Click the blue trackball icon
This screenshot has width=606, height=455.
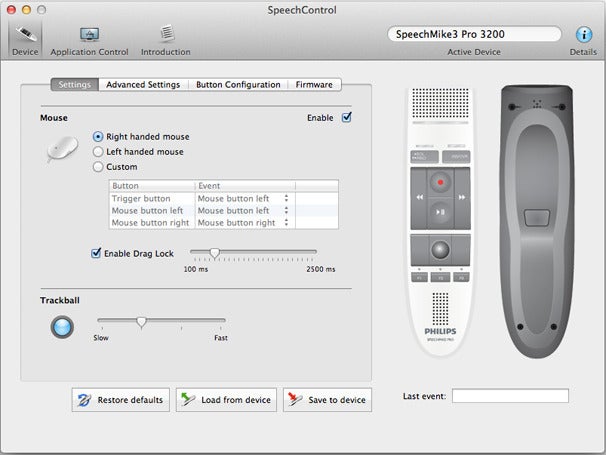(62, 327)
